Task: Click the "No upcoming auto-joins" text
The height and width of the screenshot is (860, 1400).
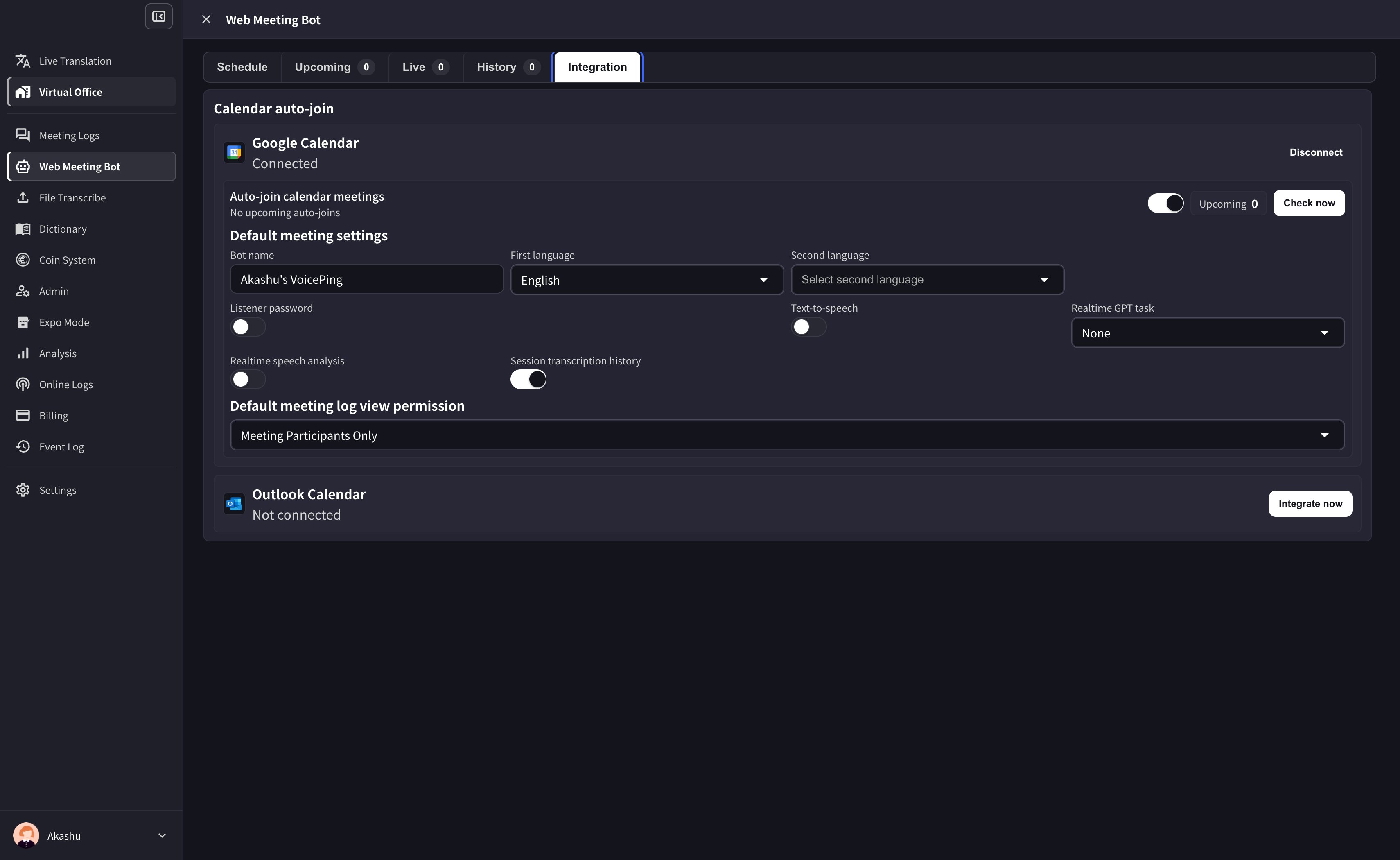Action: (x=285, y=213)
